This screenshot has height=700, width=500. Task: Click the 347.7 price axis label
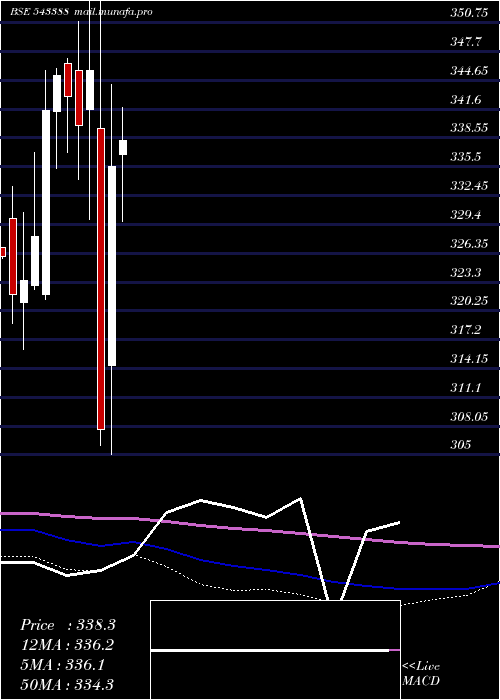(466, 42)
